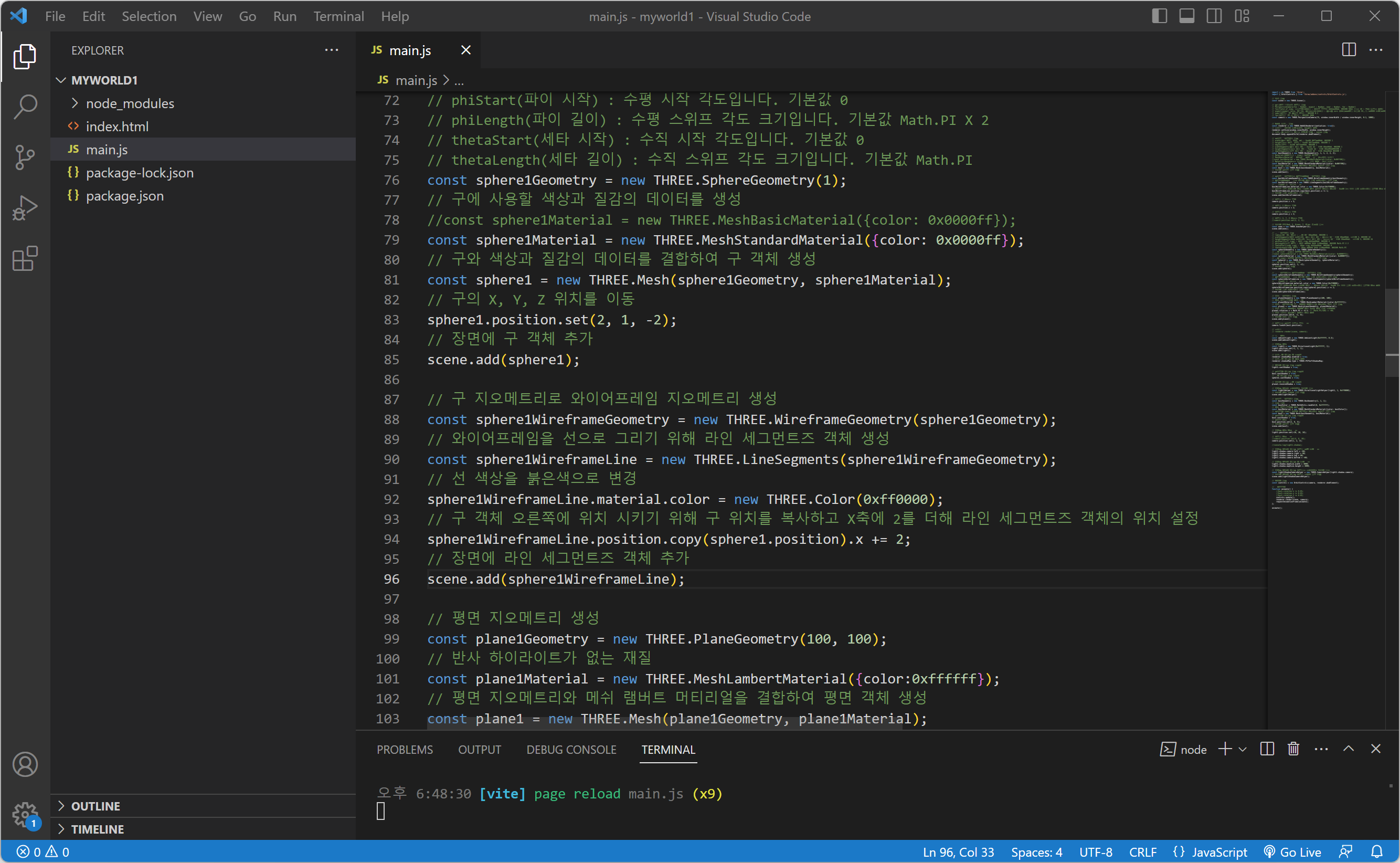Open the new terminal launch profile dropdown
Image resolution: width=1400 pixels, height=863 pixels.
[x=1243, y=749]
